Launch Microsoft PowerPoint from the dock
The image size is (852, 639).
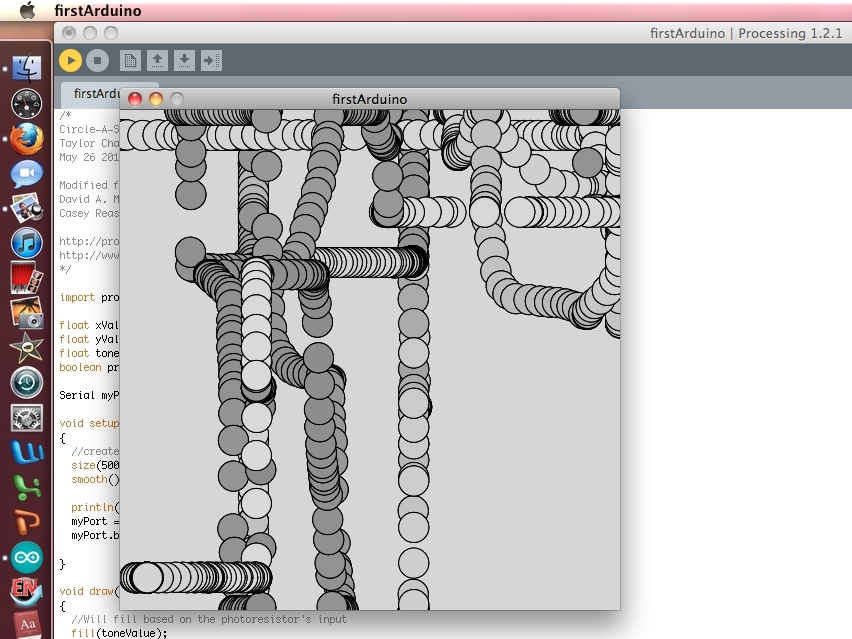(x=27, y=523)
